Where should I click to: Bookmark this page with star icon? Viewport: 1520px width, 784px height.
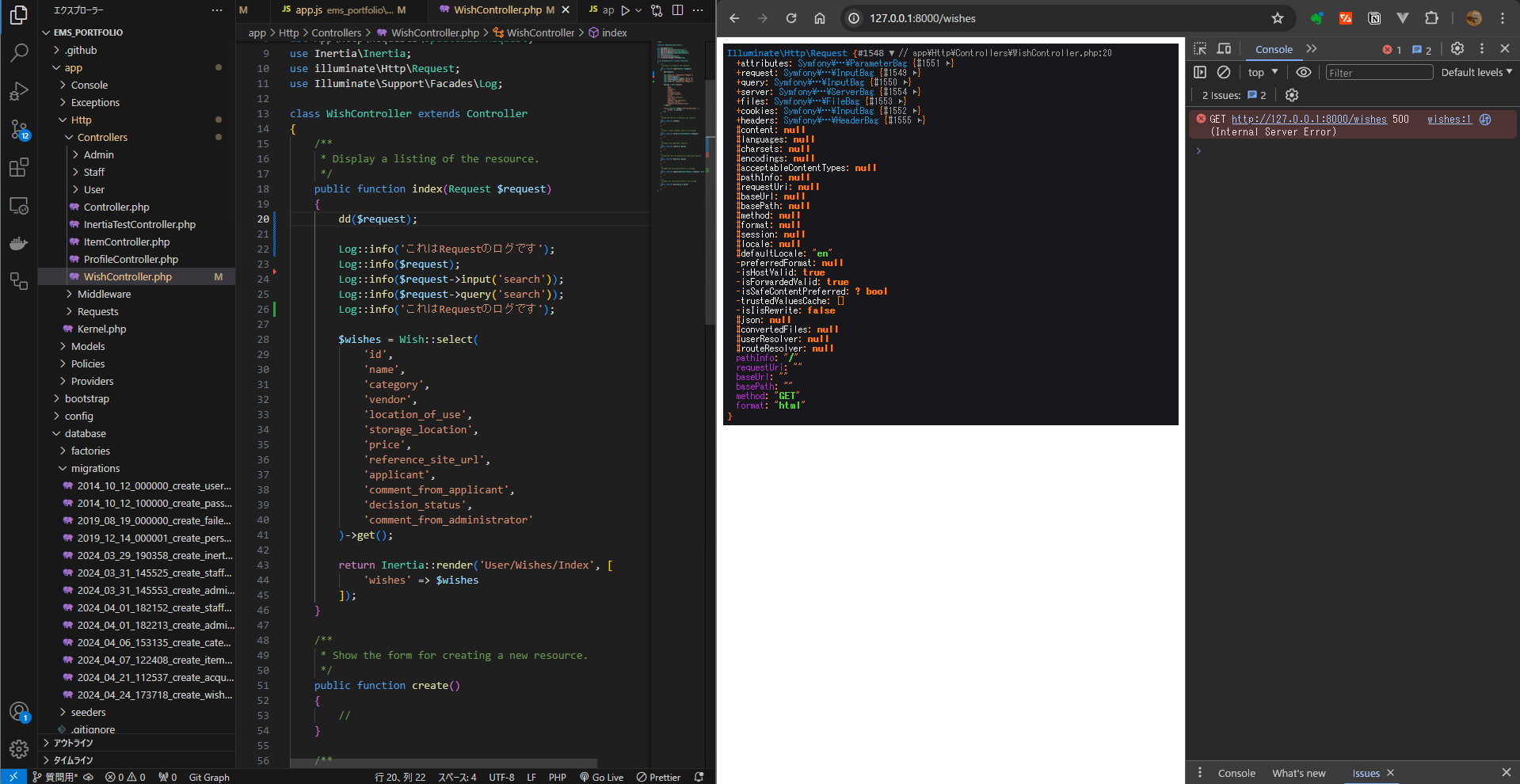1277,18
